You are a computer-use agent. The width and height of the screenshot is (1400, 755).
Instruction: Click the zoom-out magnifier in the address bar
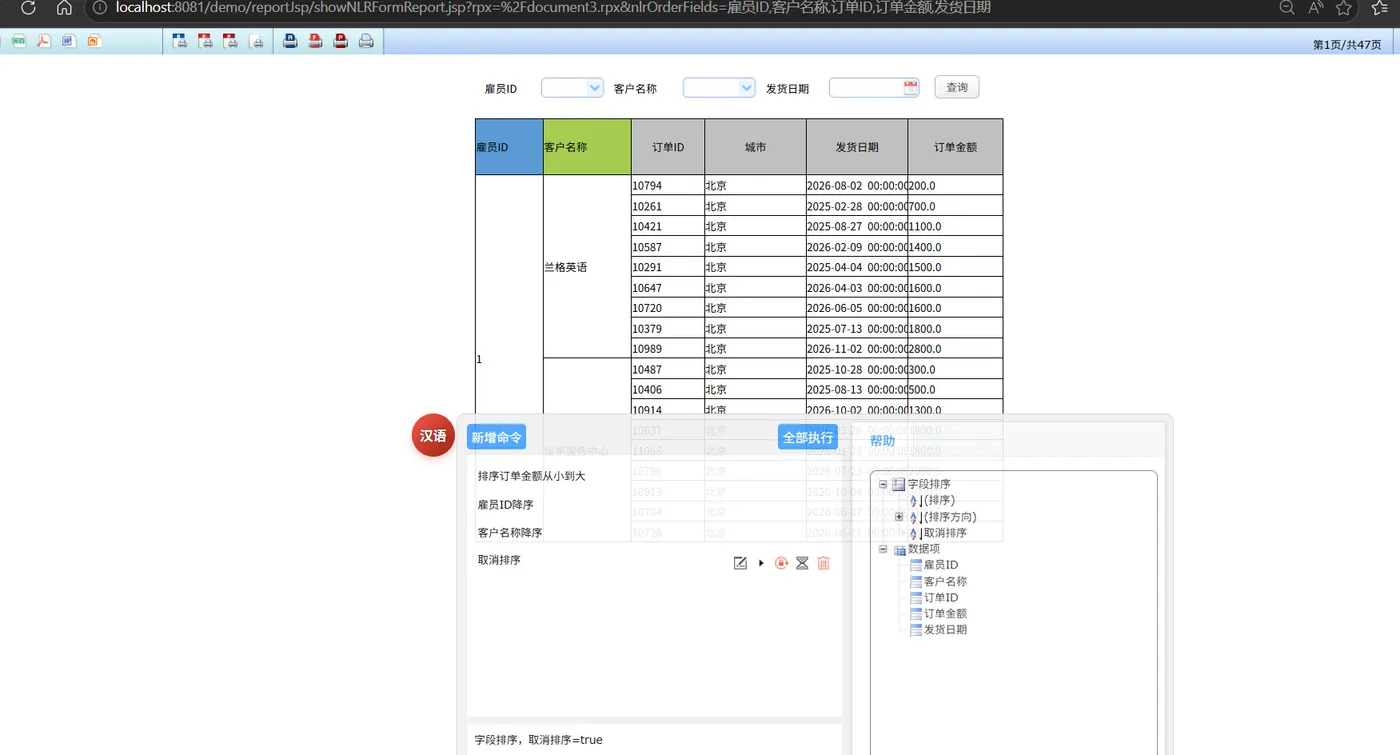1287,8
